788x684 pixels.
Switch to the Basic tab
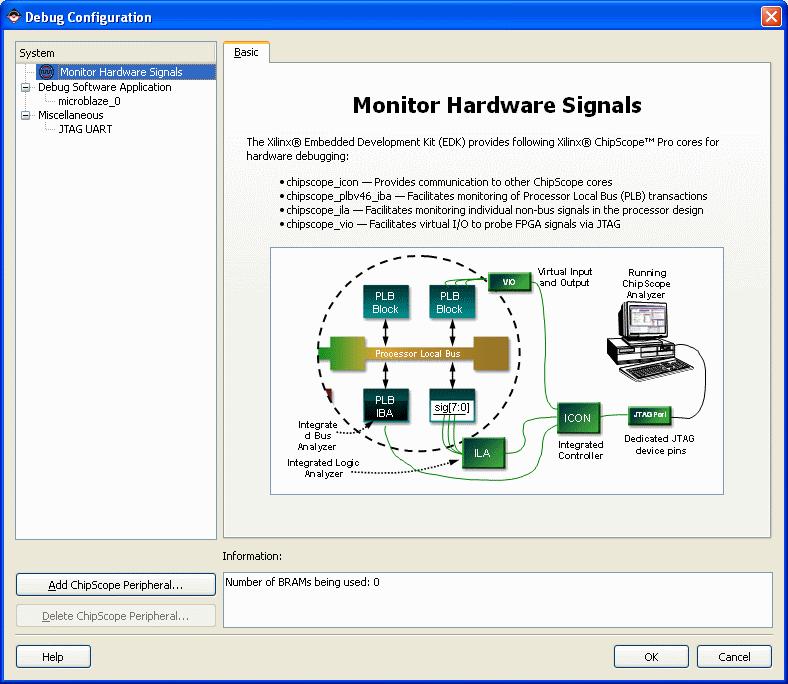point(246,52)
